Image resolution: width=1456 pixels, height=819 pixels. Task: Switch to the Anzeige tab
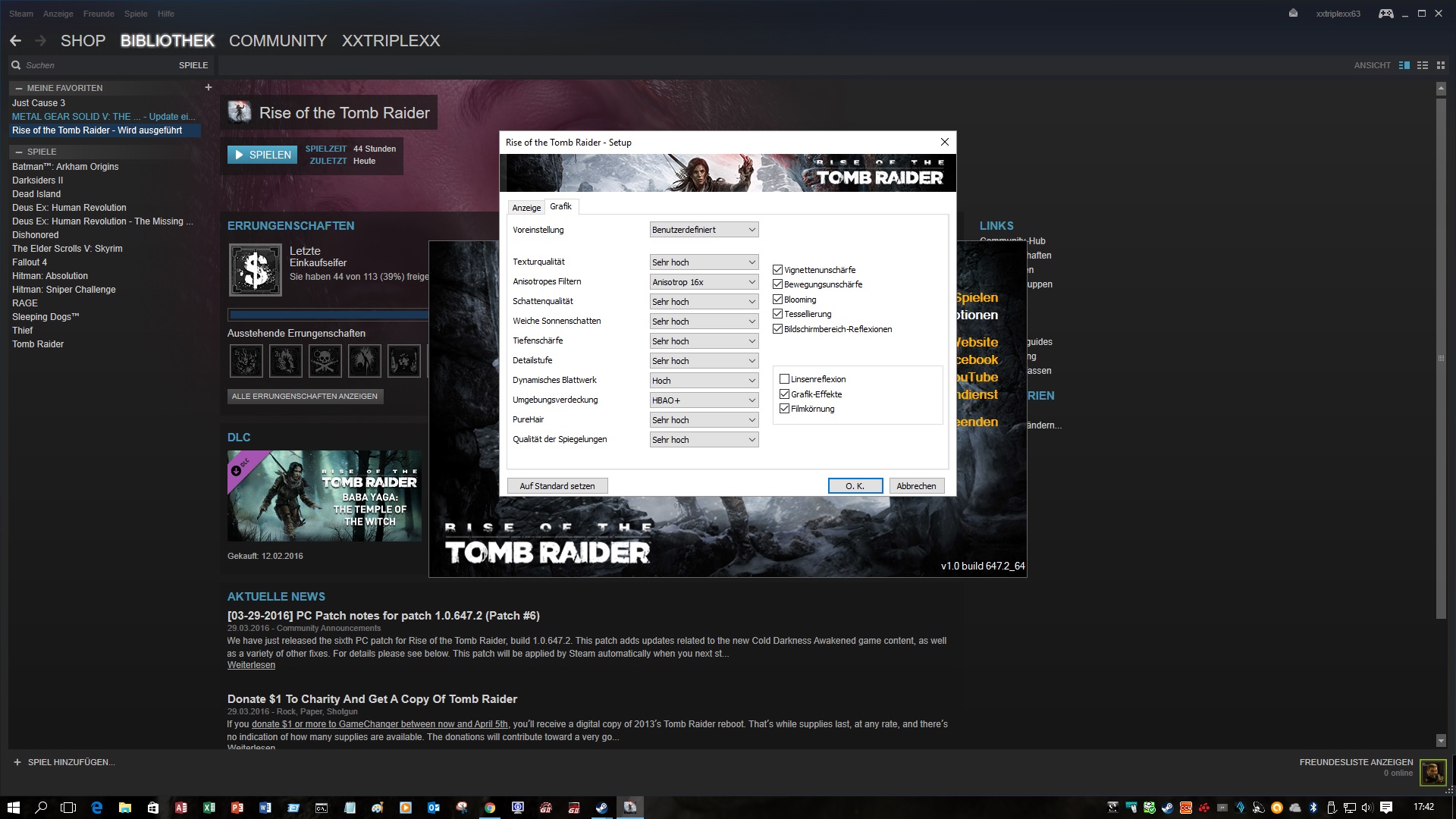pyautogui.click(x=526, y=208)
